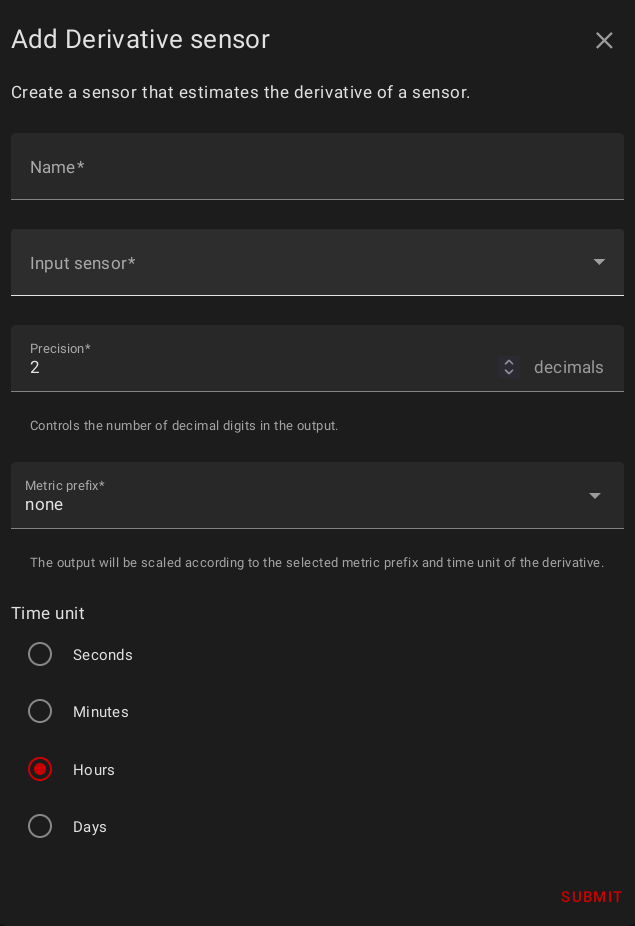This screenshot has width=635, height=926.
Task: Click the Time unit section heading
Action: (x=47, y=613)
